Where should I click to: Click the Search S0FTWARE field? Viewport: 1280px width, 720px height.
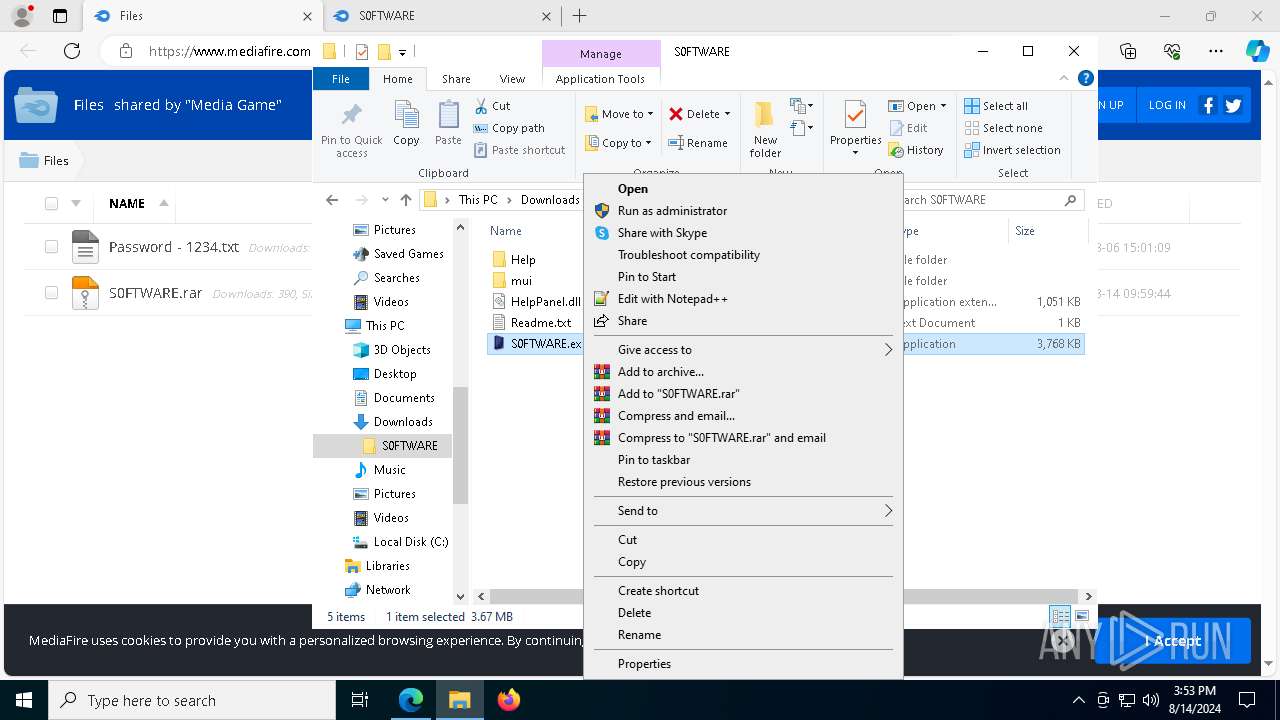click(990, 200)
